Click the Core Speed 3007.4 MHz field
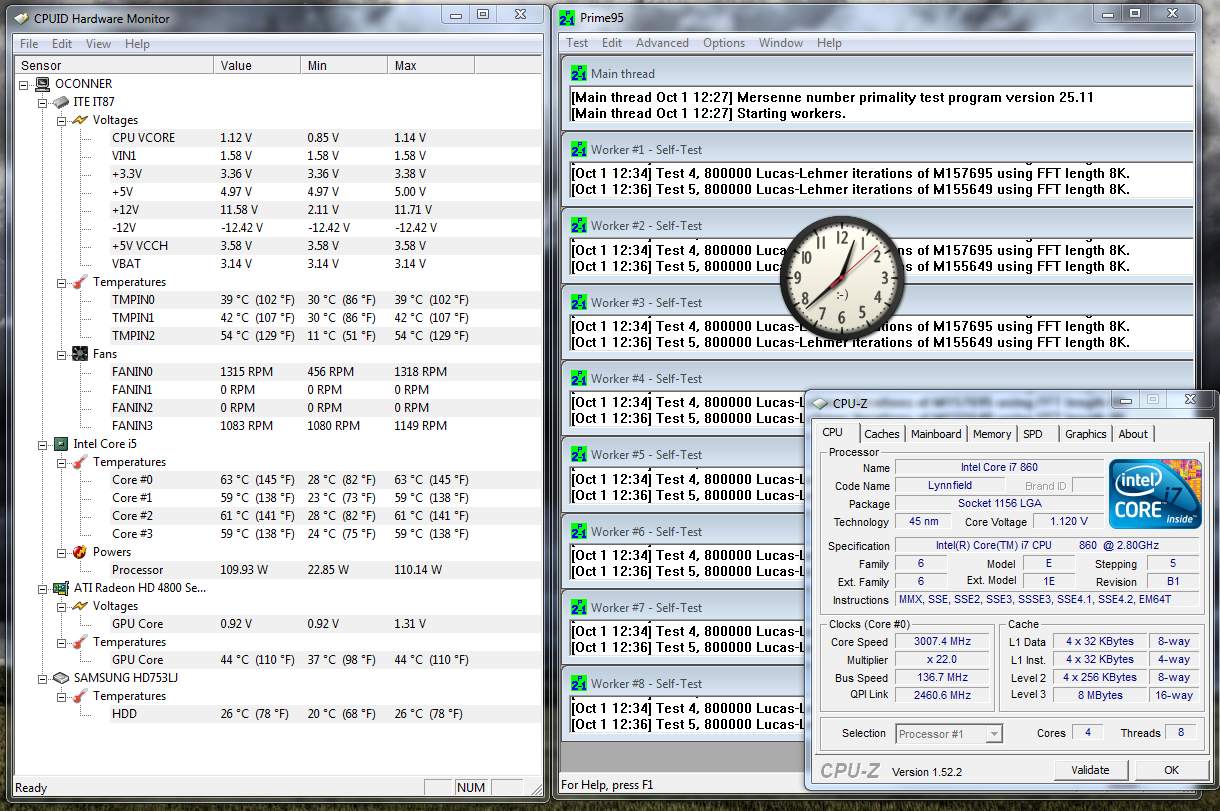Viewport: 1220px width, 811px height. (942, 642)
